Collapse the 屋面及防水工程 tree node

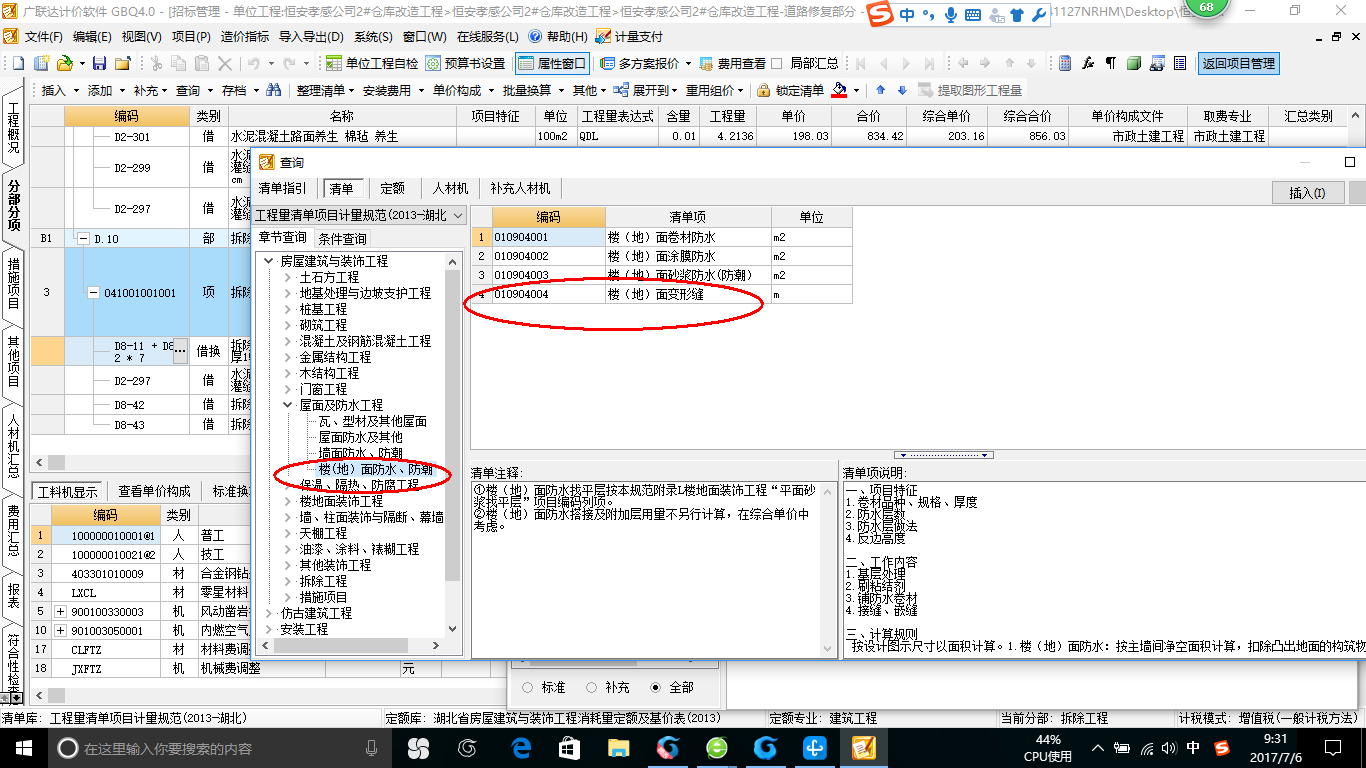[x=289, y=405]
